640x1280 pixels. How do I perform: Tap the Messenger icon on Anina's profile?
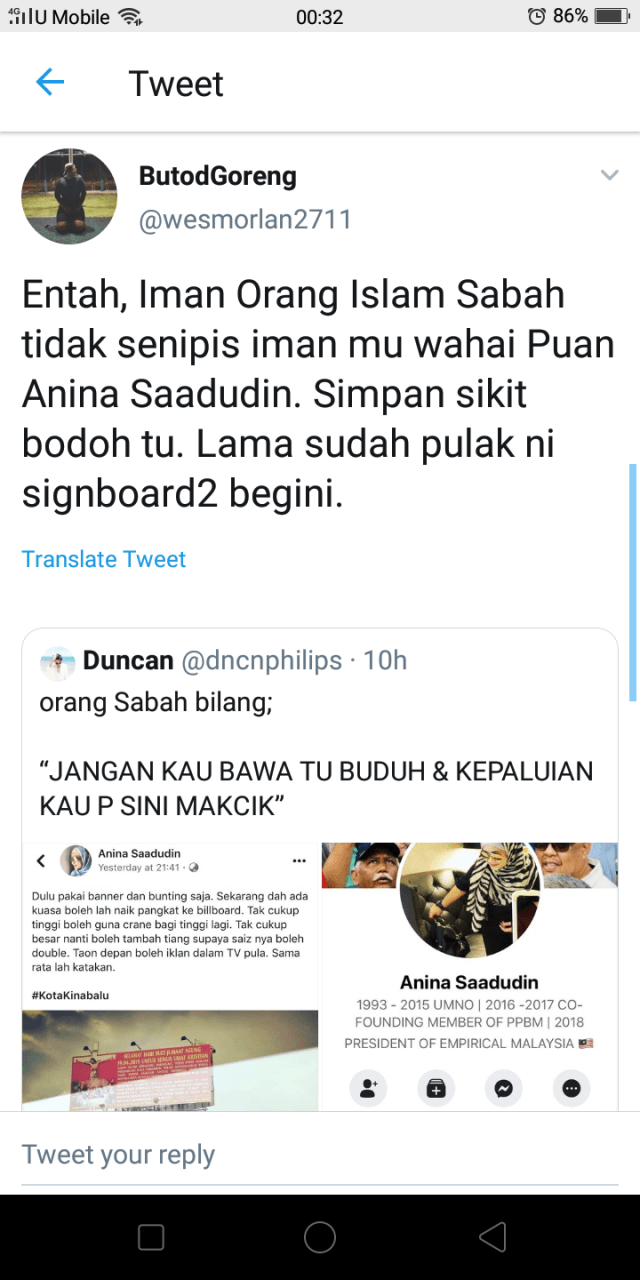tap(504, 1088)
